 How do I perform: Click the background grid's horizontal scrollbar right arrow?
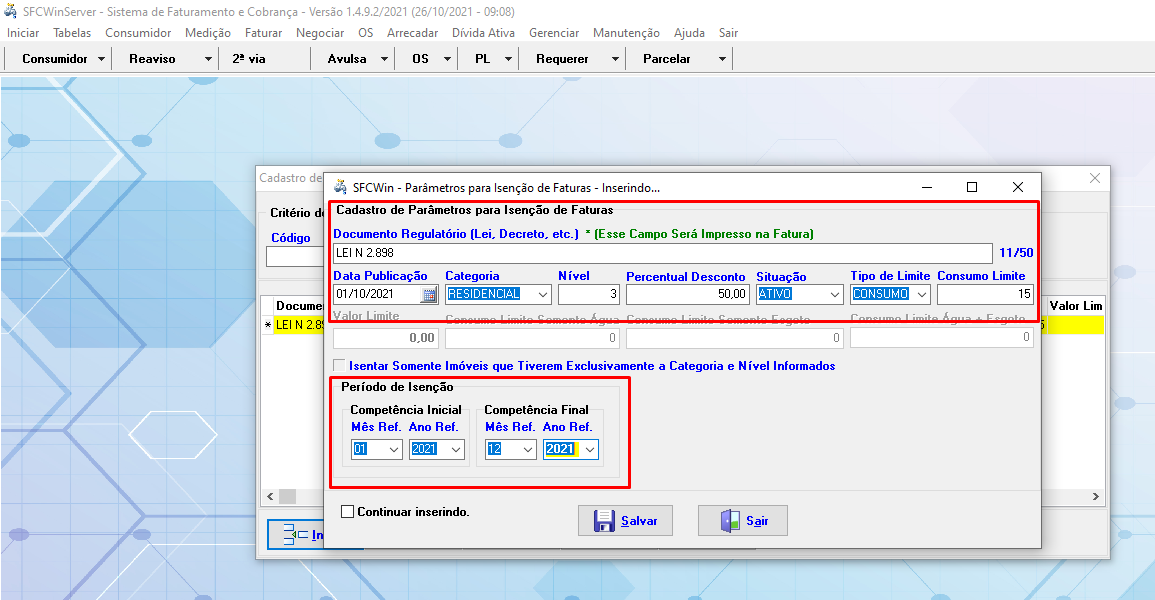pos(1096,497)
